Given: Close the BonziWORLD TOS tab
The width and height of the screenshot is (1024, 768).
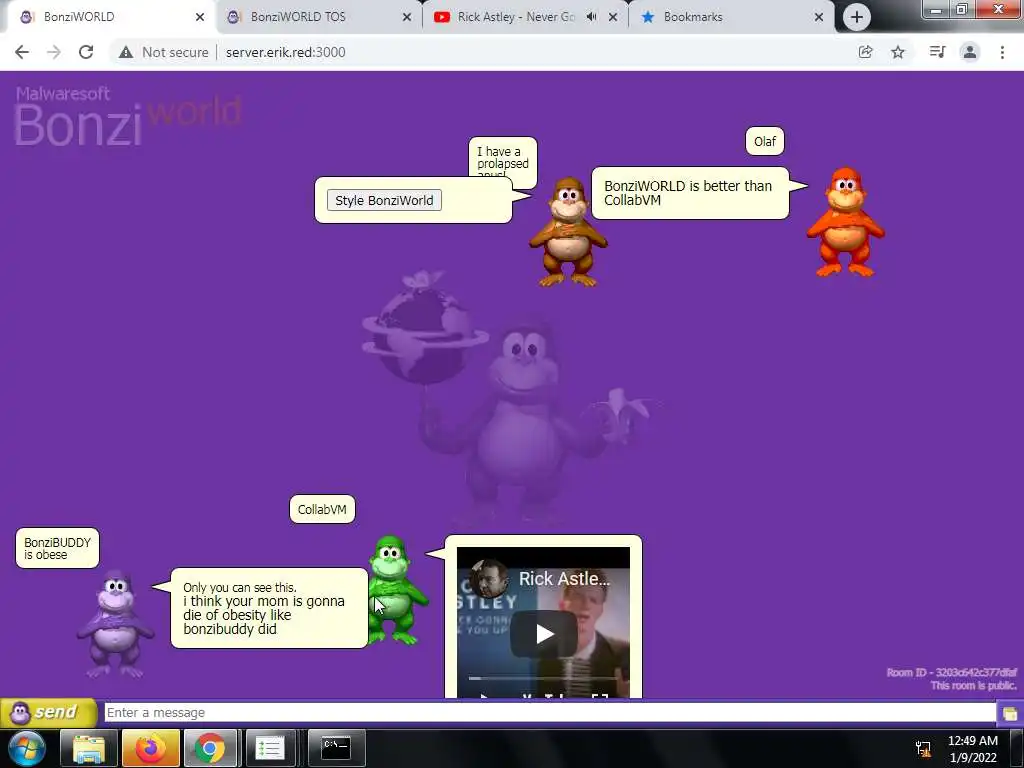Looking at the screenshot, I should coord(407,17).
